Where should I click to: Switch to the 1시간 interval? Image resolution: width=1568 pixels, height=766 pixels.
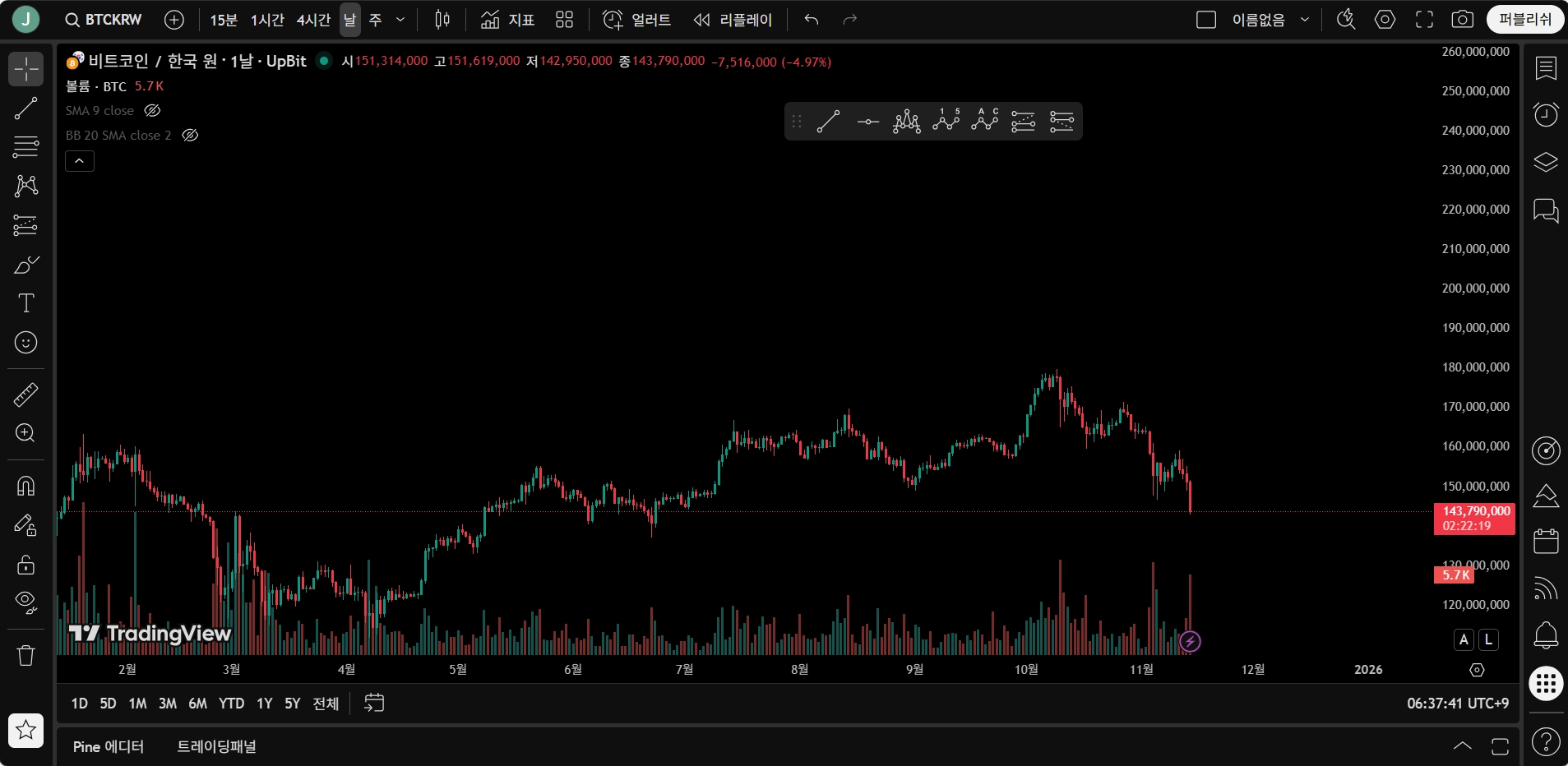[267, 20]
